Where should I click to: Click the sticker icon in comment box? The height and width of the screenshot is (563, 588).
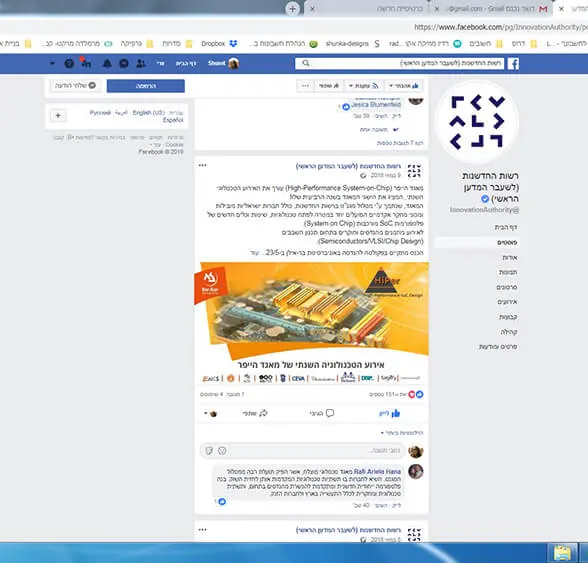coord(209,450)
